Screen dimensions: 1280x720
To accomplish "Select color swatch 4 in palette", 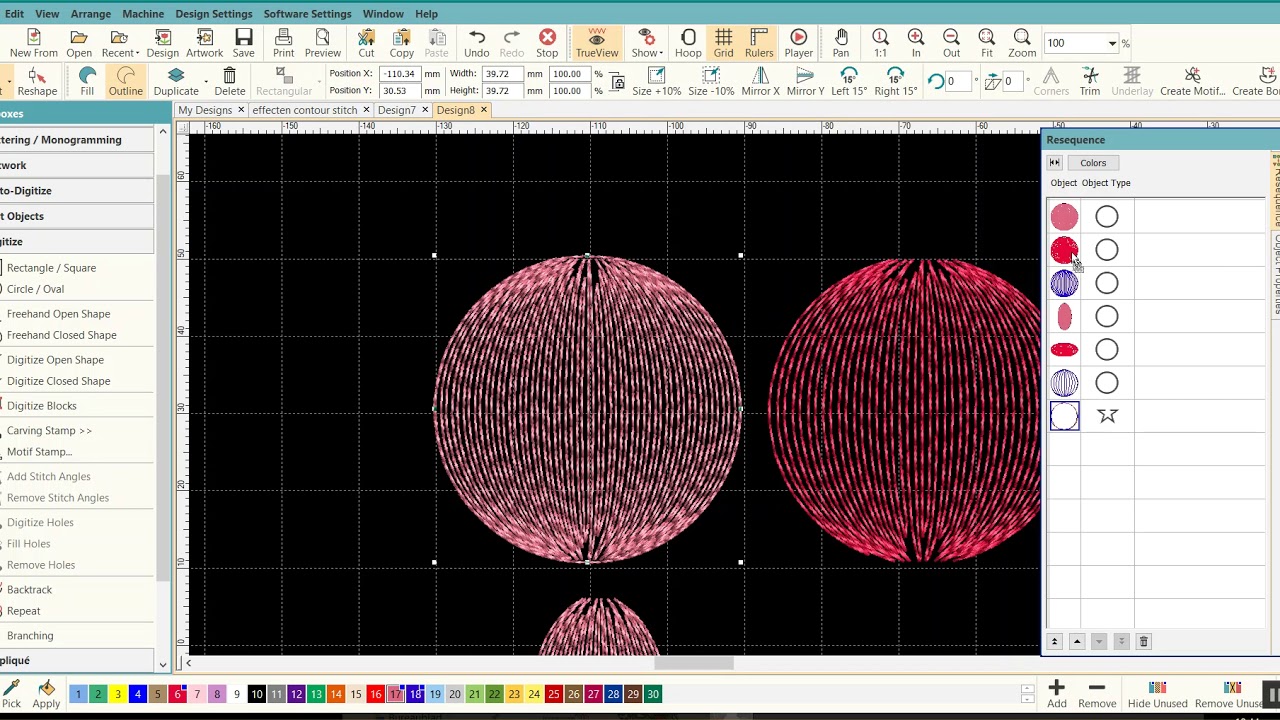I will coord(138,694).
